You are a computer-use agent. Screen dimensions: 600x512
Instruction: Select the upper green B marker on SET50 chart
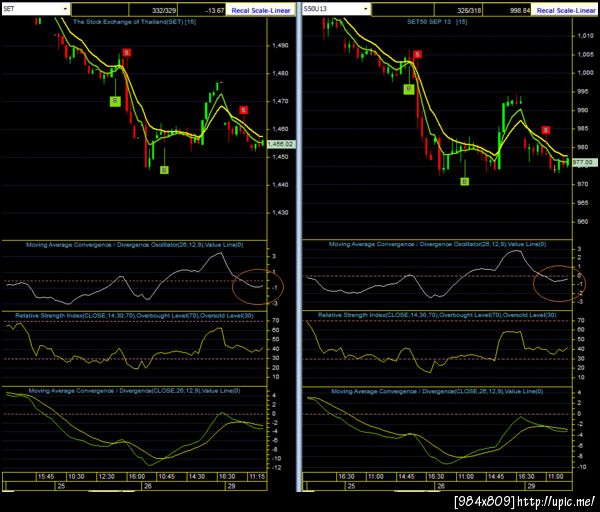(409, 89)
